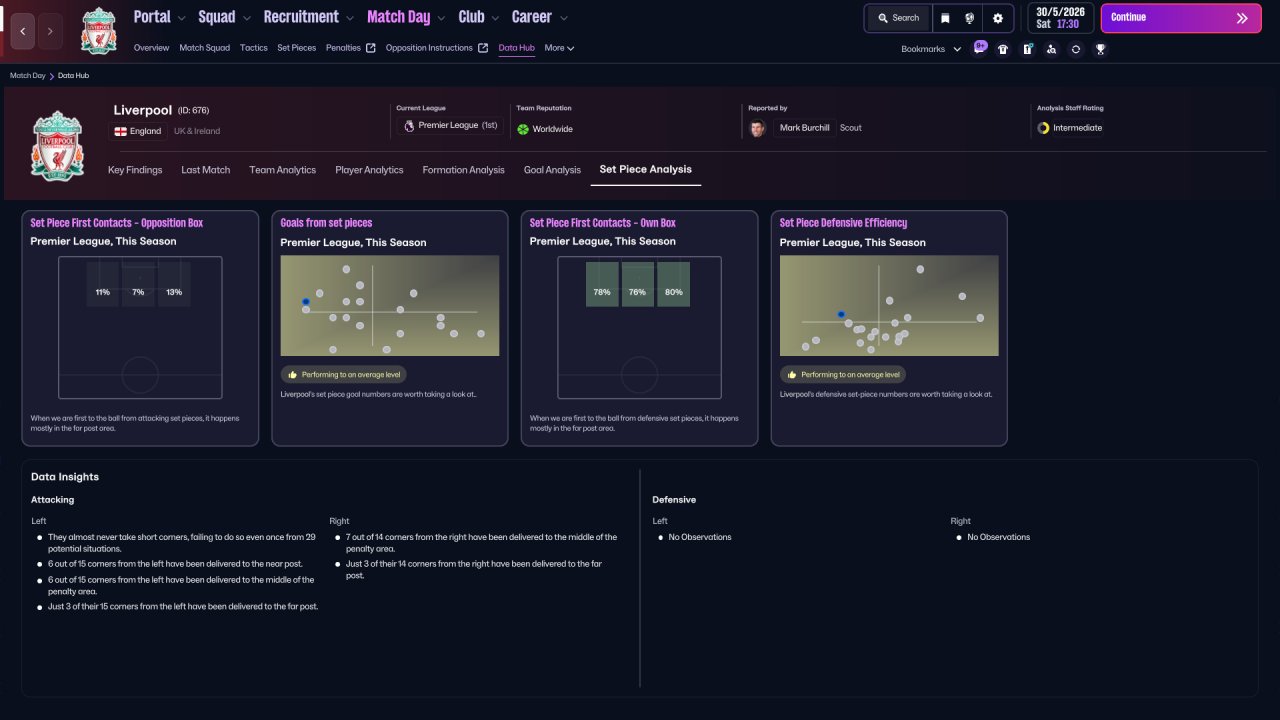The height and width of the screenshot is (720, 1280).
Task: Click the Mark Burchill name link
Action: point(805,128)
